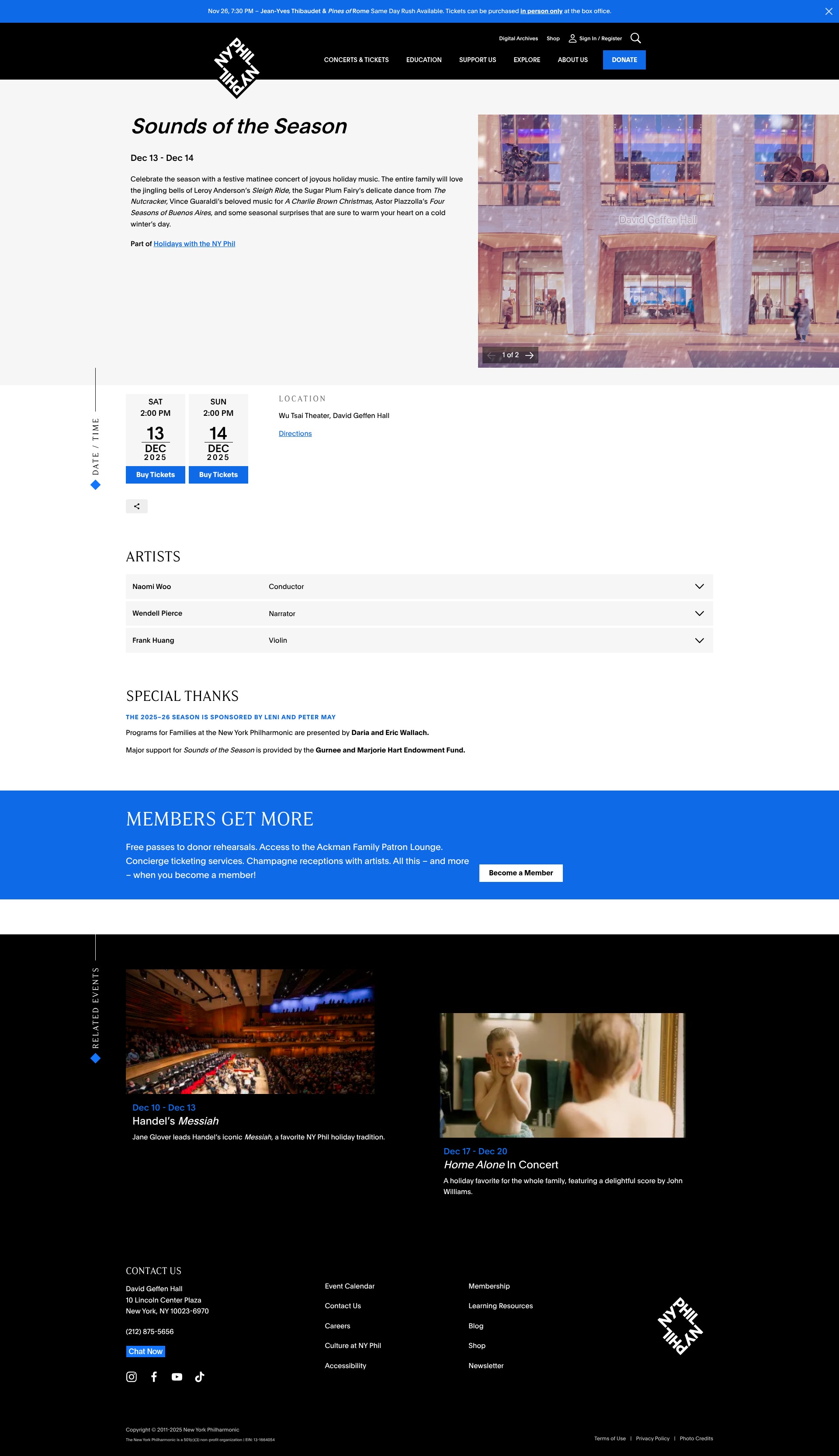Open Shop link in footer
Screen dimensions: 839x1456
coord(477,1345)
